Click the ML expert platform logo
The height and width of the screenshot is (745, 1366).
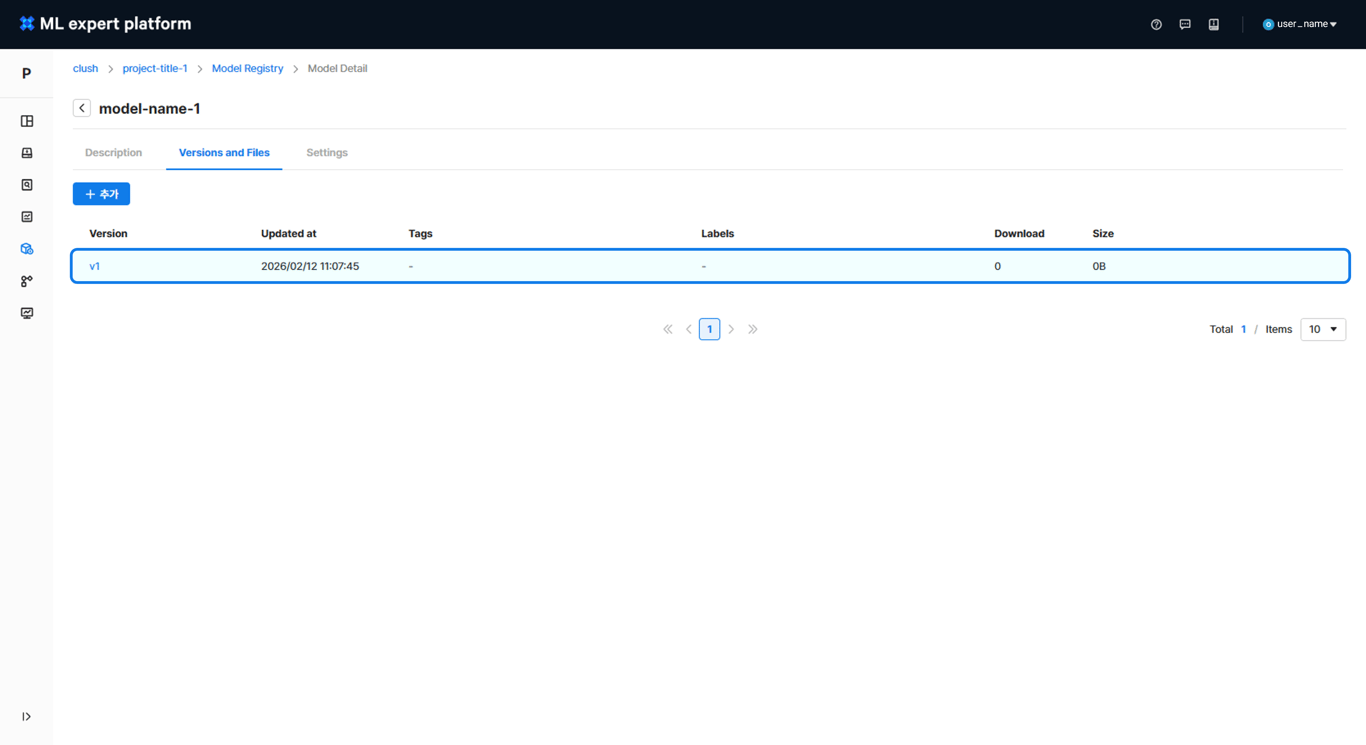(x=105, y=24)
